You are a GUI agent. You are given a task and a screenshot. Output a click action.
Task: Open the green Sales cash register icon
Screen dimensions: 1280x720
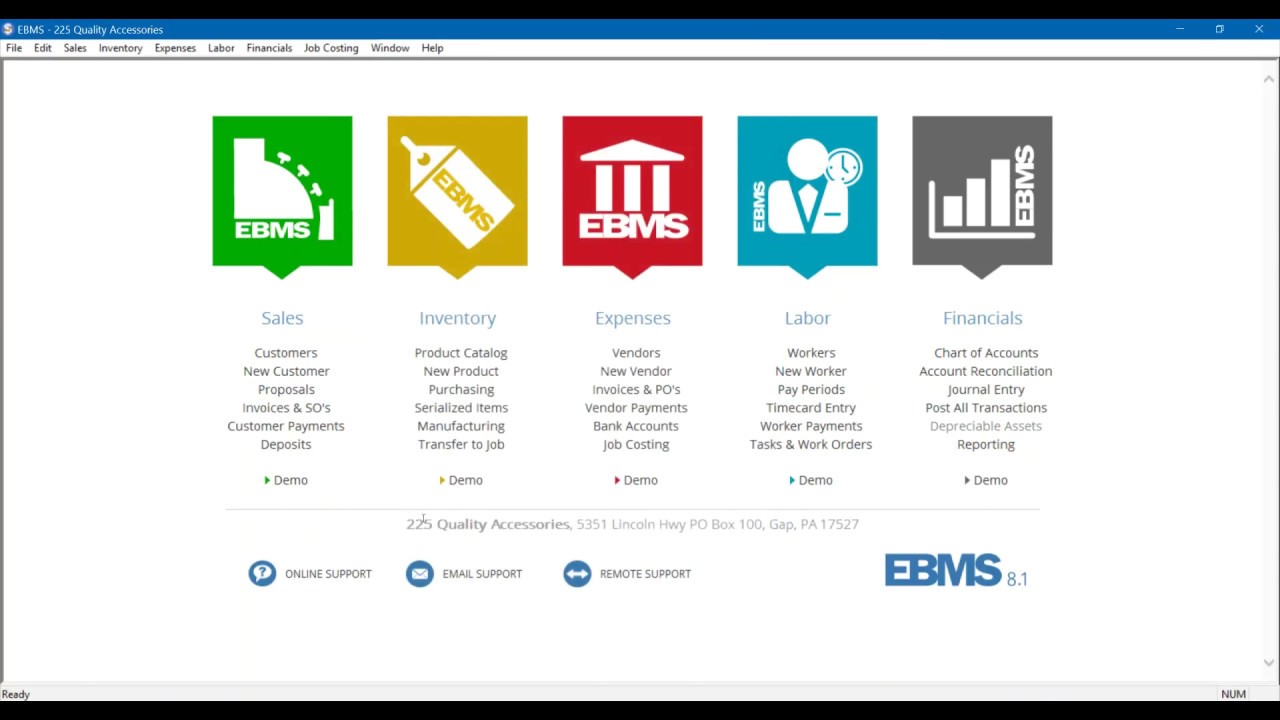[282, 196]
